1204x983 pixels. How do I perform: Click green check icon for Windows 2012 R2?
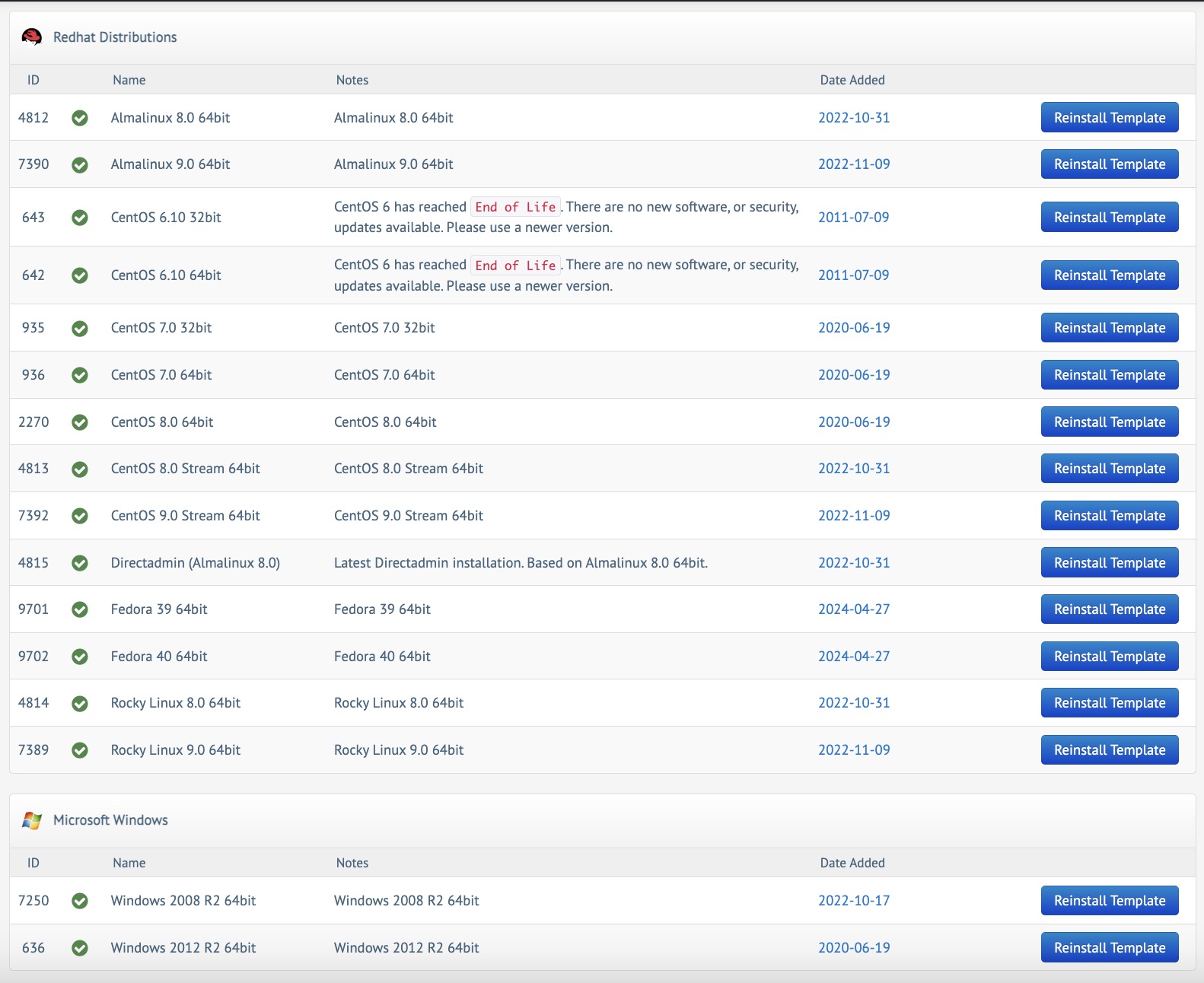(x=80, y=948)
